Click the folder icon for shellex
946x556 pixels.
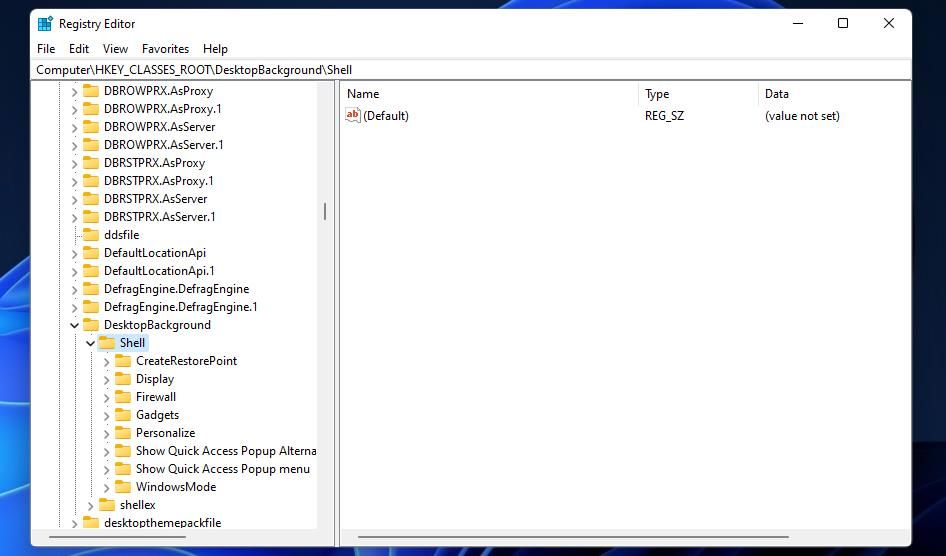(x=107, y=505)
